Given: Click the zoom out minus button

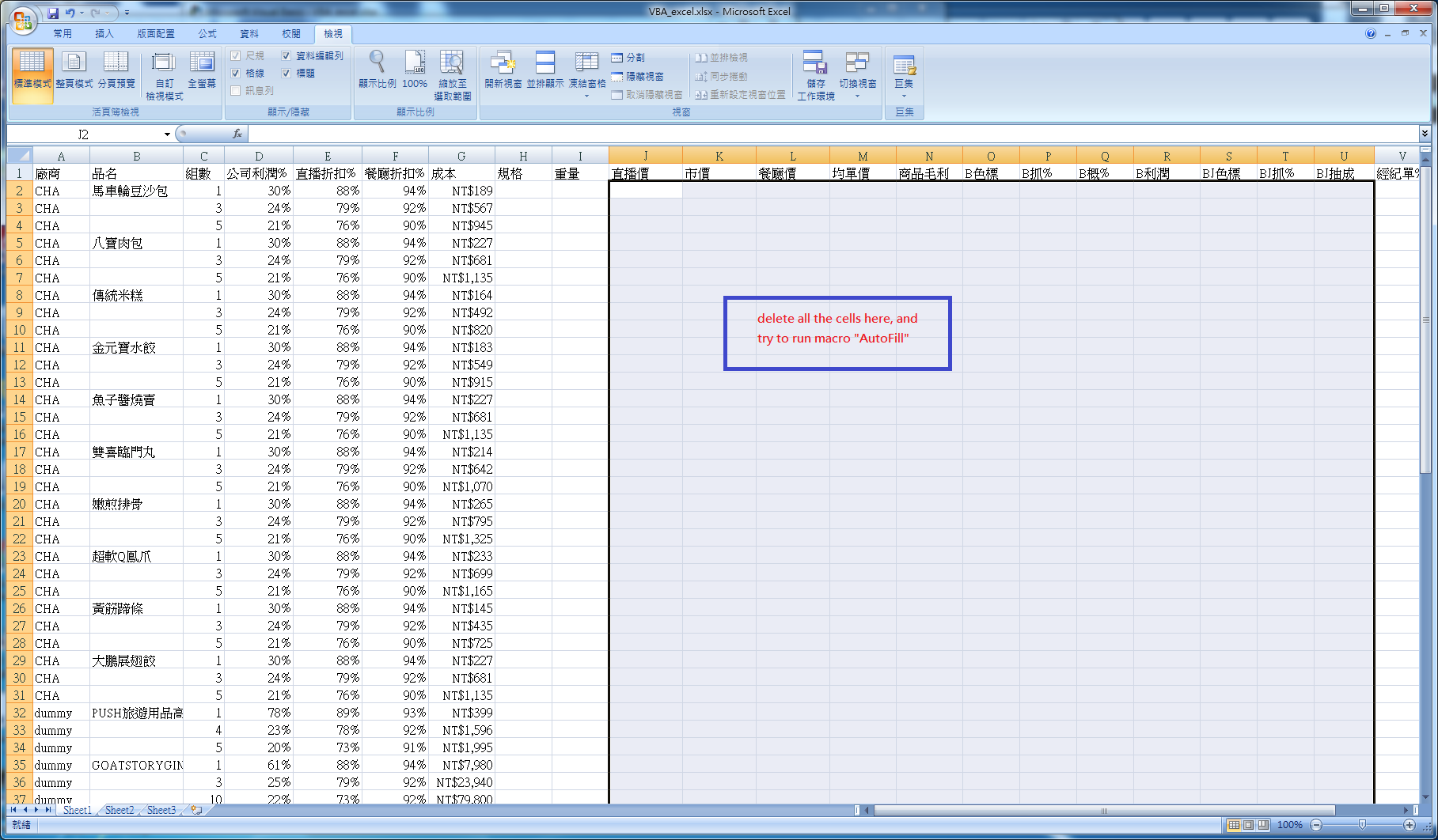Looking at the screenshot, I should pyautogui.click(x=1316, y=825).
